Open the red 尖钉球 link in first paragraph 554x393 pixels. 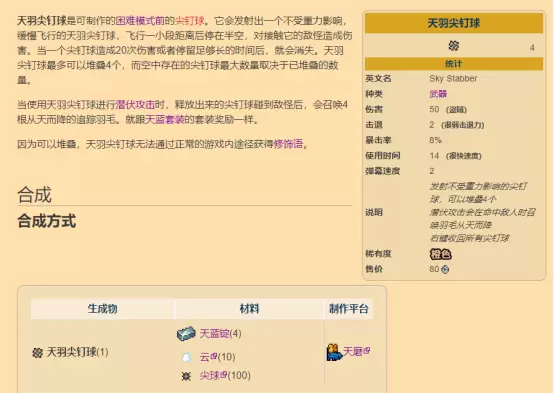click(190, 21)
